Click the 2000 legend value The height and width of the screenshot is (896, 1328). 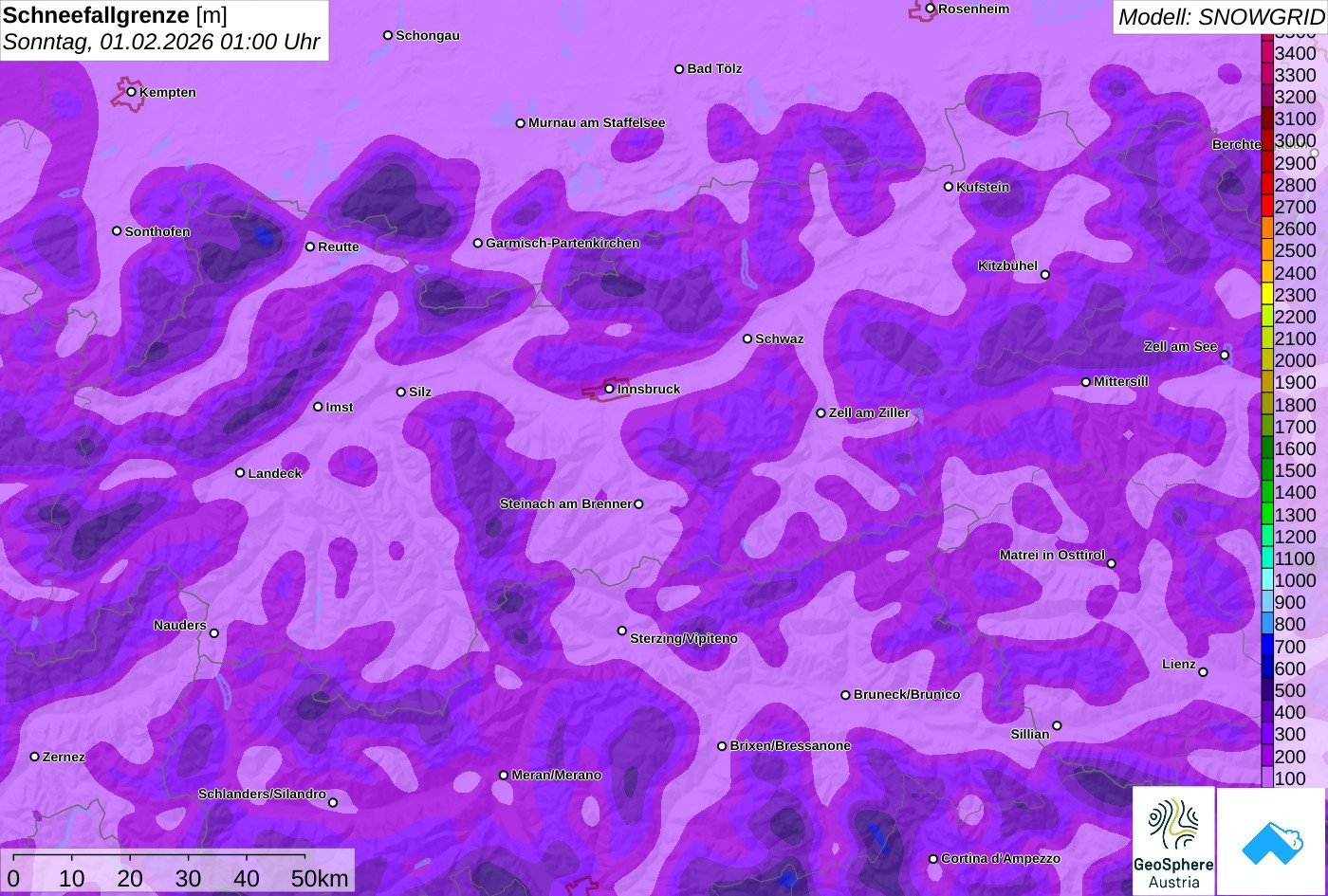pyautogui.click(x=1296, y=360)
